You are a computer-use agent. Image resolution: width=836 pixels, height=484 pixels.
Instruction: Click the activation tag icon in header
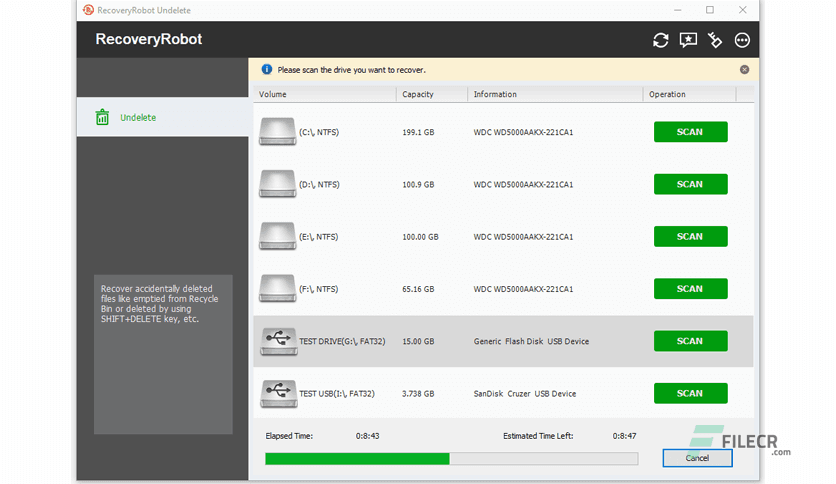(x=715, y=40)
